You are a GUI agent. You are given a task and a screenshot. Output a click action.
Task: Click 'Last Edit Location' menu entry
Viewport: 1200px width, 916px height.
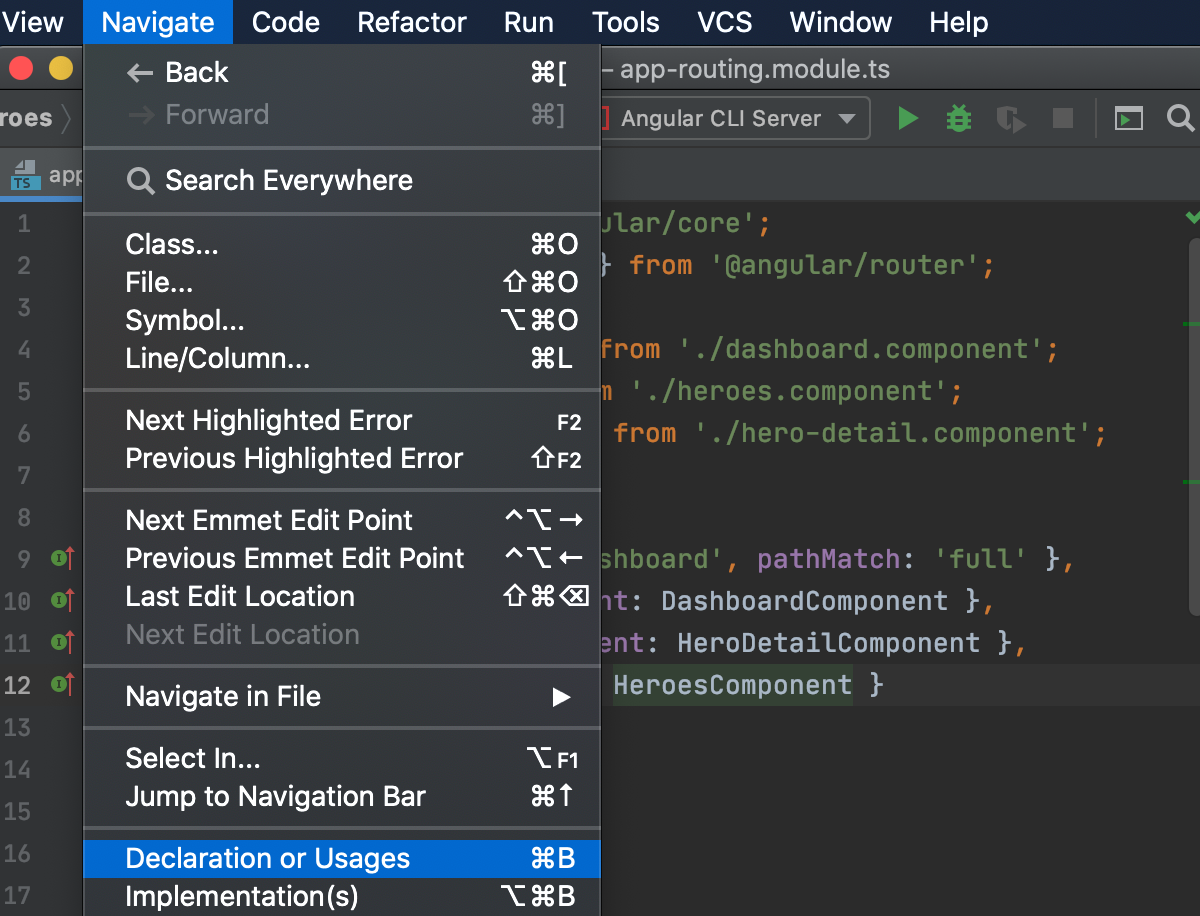pyautogui.click(x=240, y=596)
